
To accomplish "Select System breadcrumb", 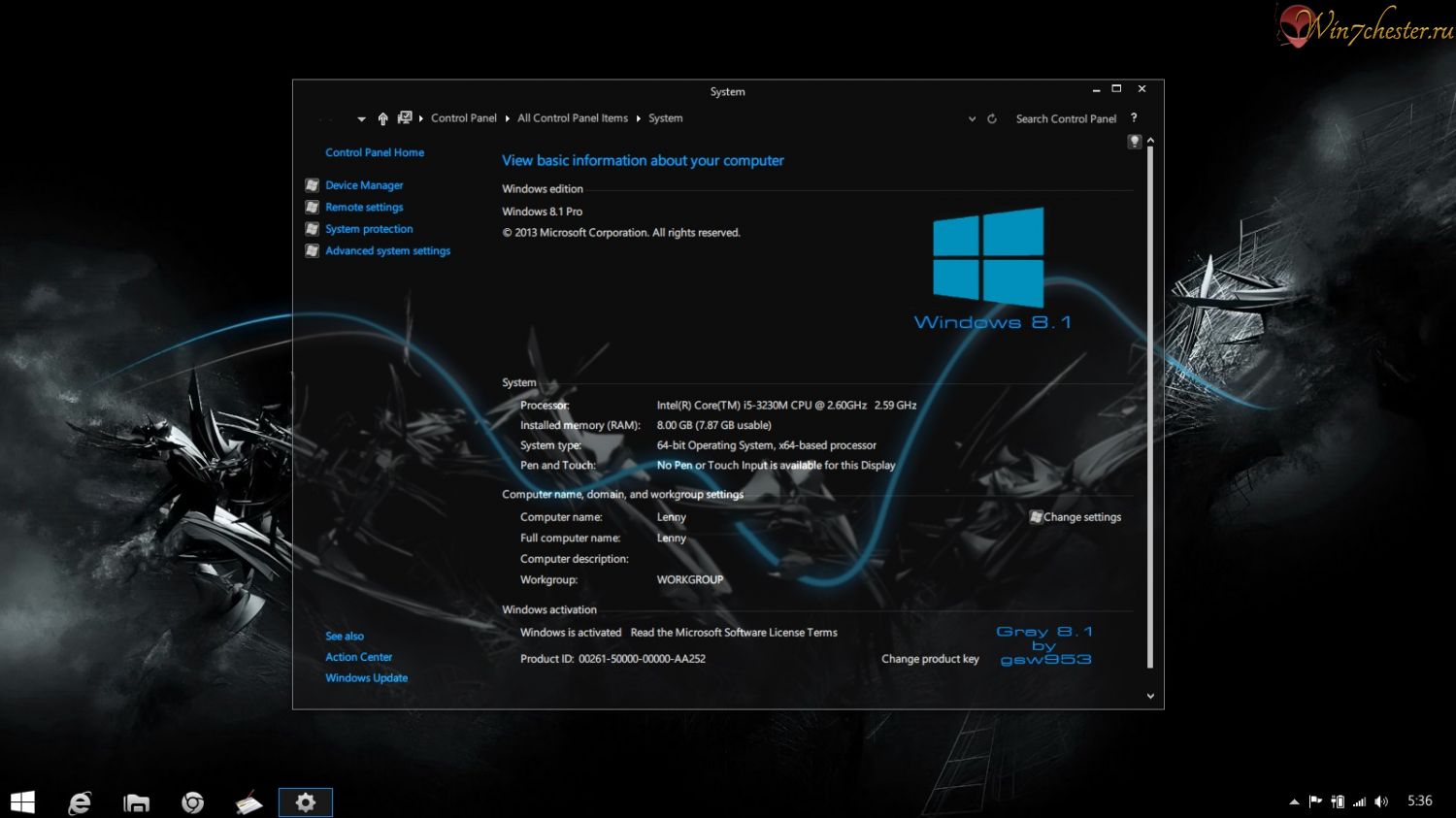I will click(x=665, y=118).
